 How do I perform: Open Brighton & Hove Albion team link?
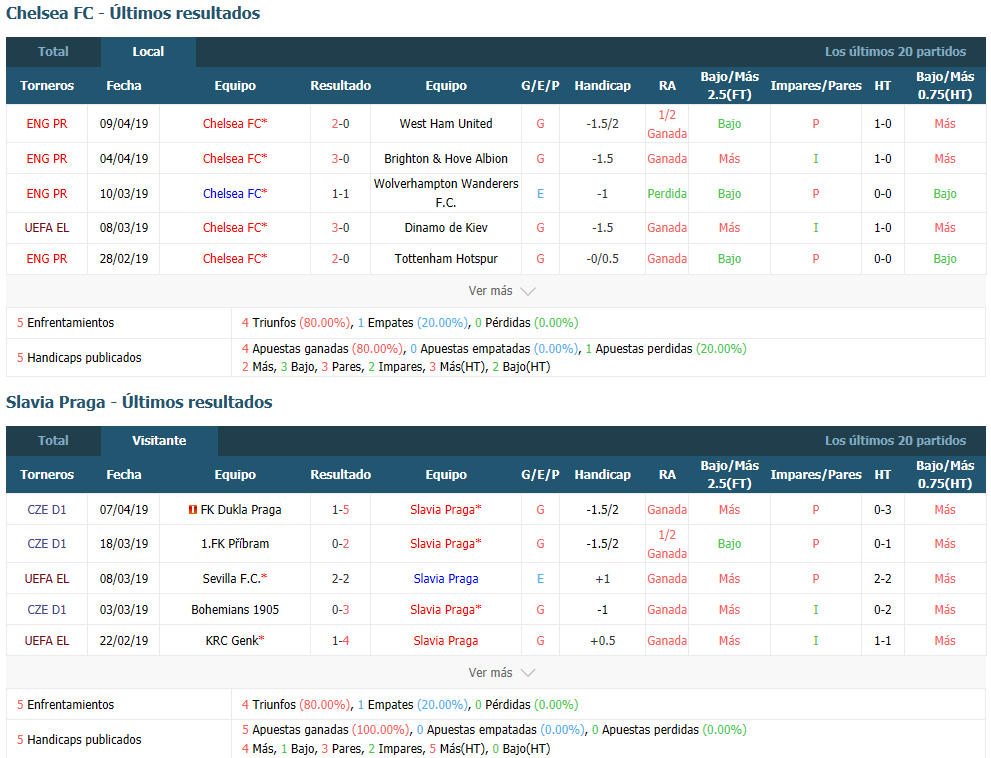[446, 159]
